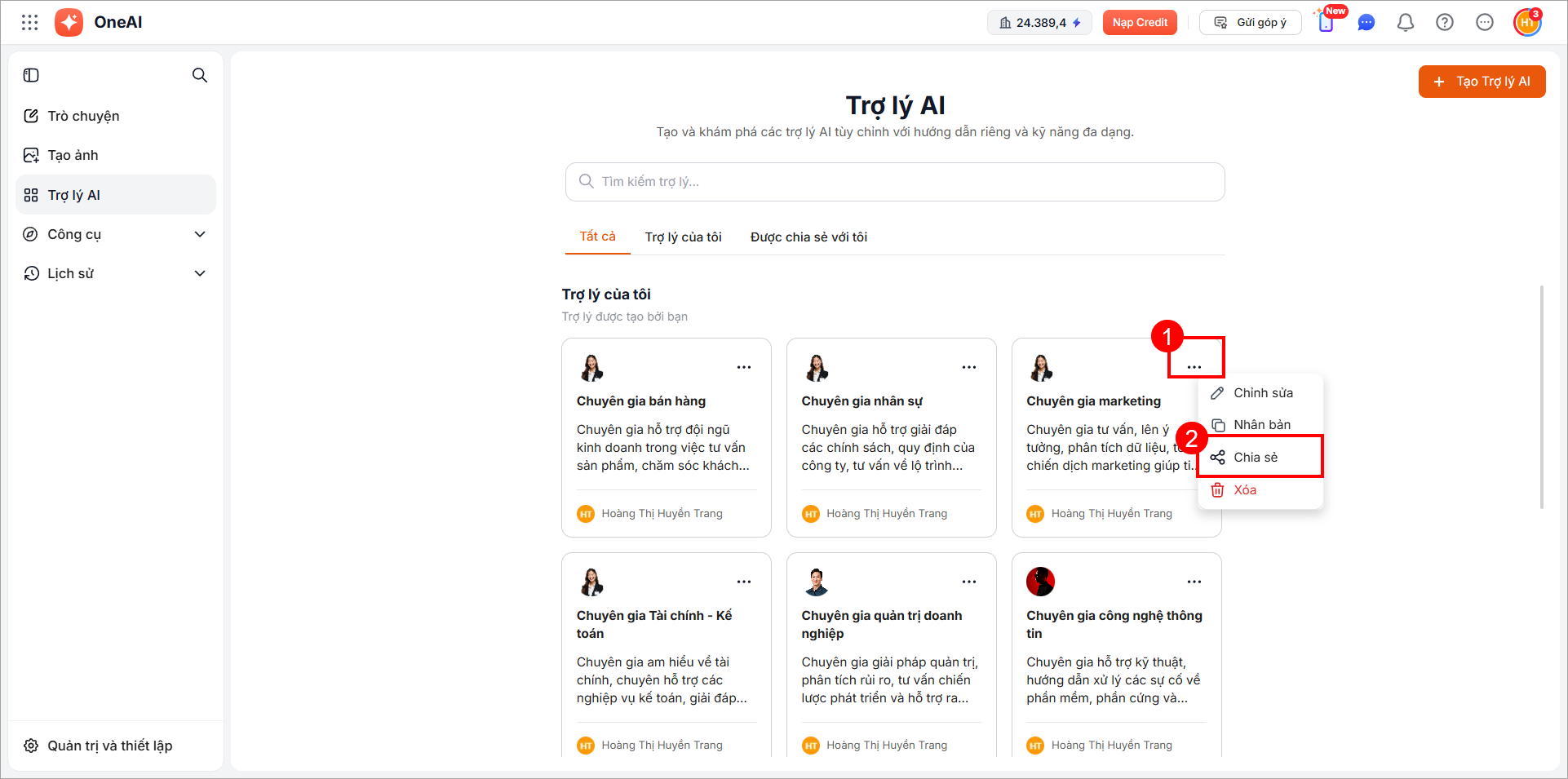Click the Chuyên gia bán hàng description text

663,448
